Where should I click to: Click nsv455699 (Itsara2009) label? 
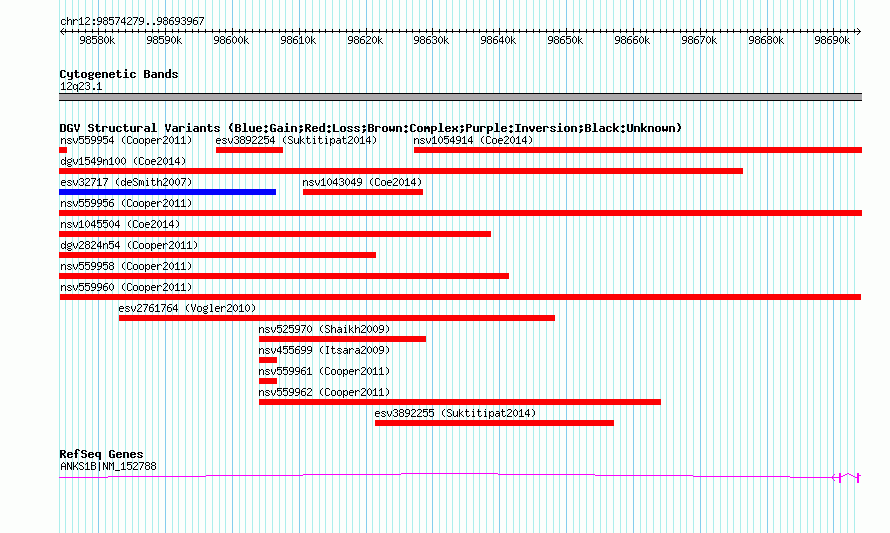(324, 350)
